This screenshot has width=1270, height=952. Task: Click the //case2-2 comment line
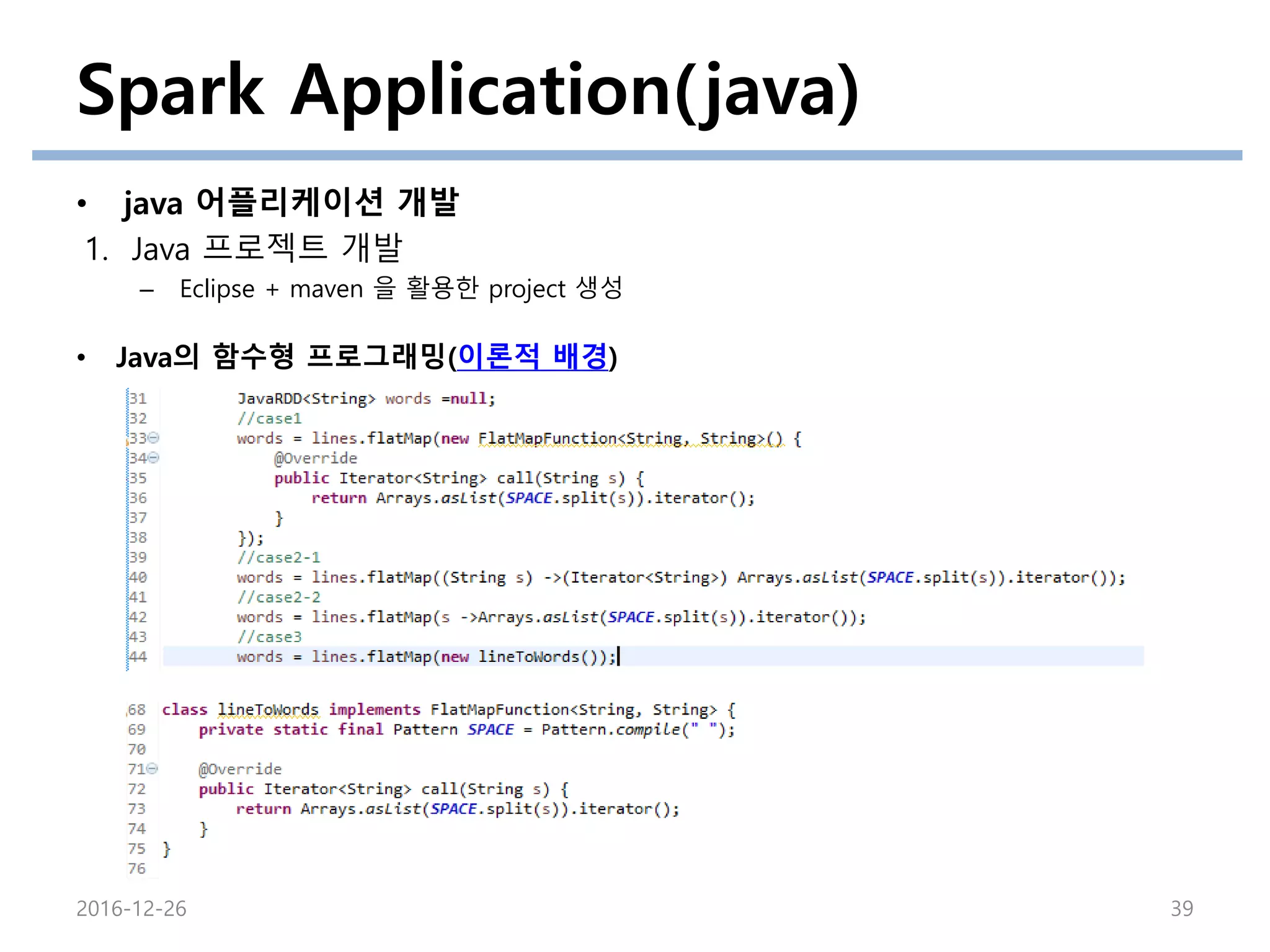coord(278,597)
